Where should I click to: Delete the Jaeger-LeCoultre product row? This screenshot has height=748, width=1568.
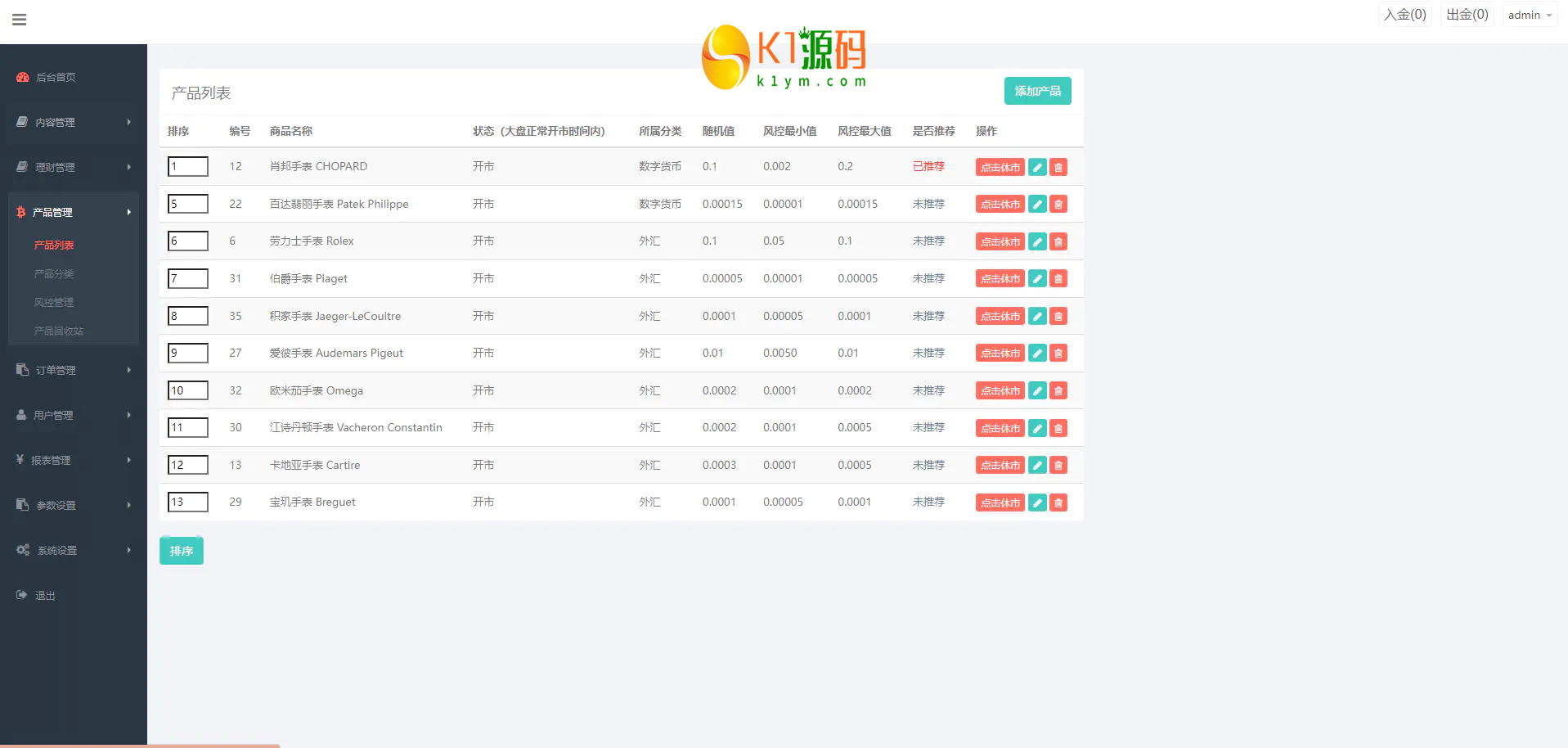click(x=1058, y=316)
